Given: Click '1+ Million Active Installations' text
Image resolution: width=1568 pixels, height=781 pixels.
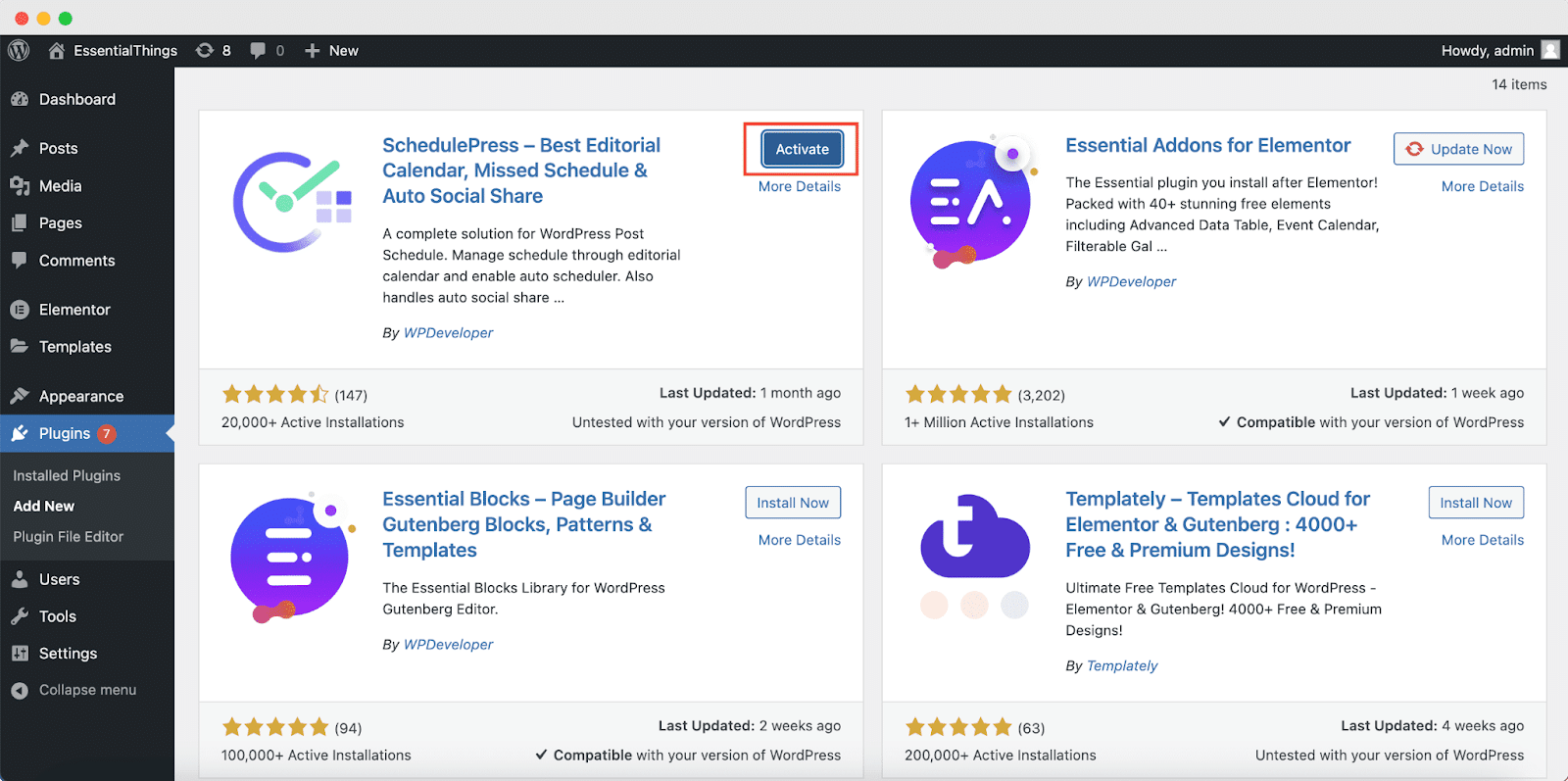Looking at the screenshot, I should pyautogui.click(x=999, y=422).
